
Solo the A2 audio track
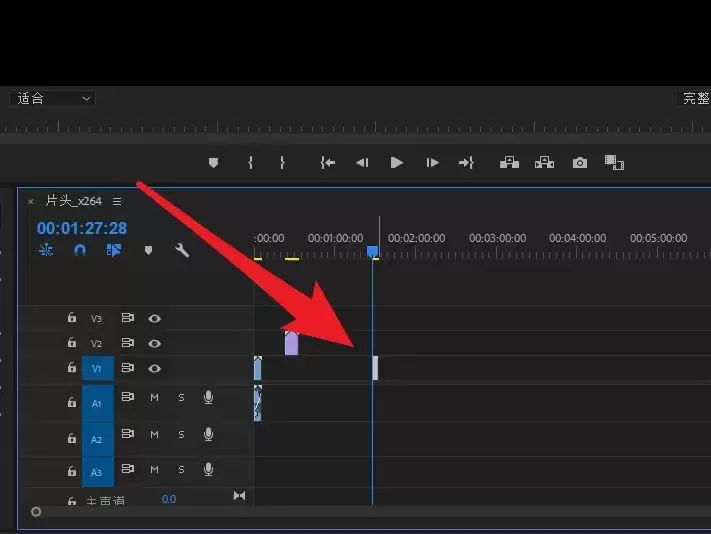[x=182, y=435]
